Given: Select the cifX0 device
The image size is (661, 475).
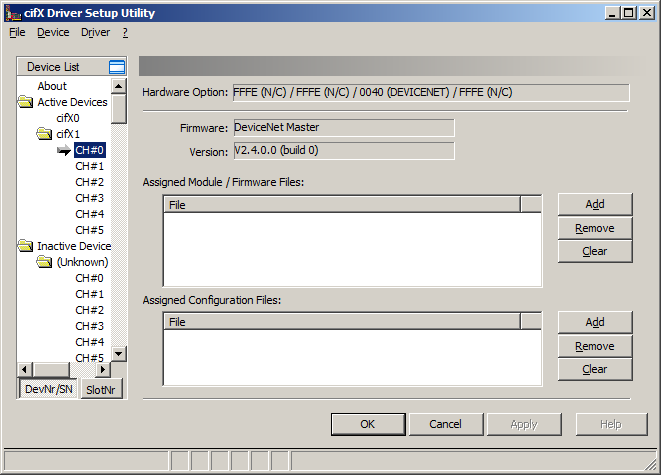Looking at the screenshot, I should (68, 118).
